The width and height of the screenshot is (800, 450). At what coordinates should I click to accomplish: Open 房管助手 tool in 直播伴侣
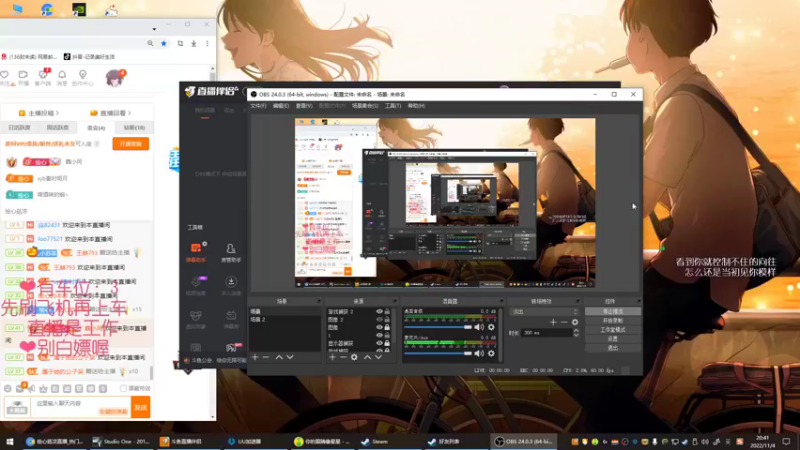click(x=231, y=253)
